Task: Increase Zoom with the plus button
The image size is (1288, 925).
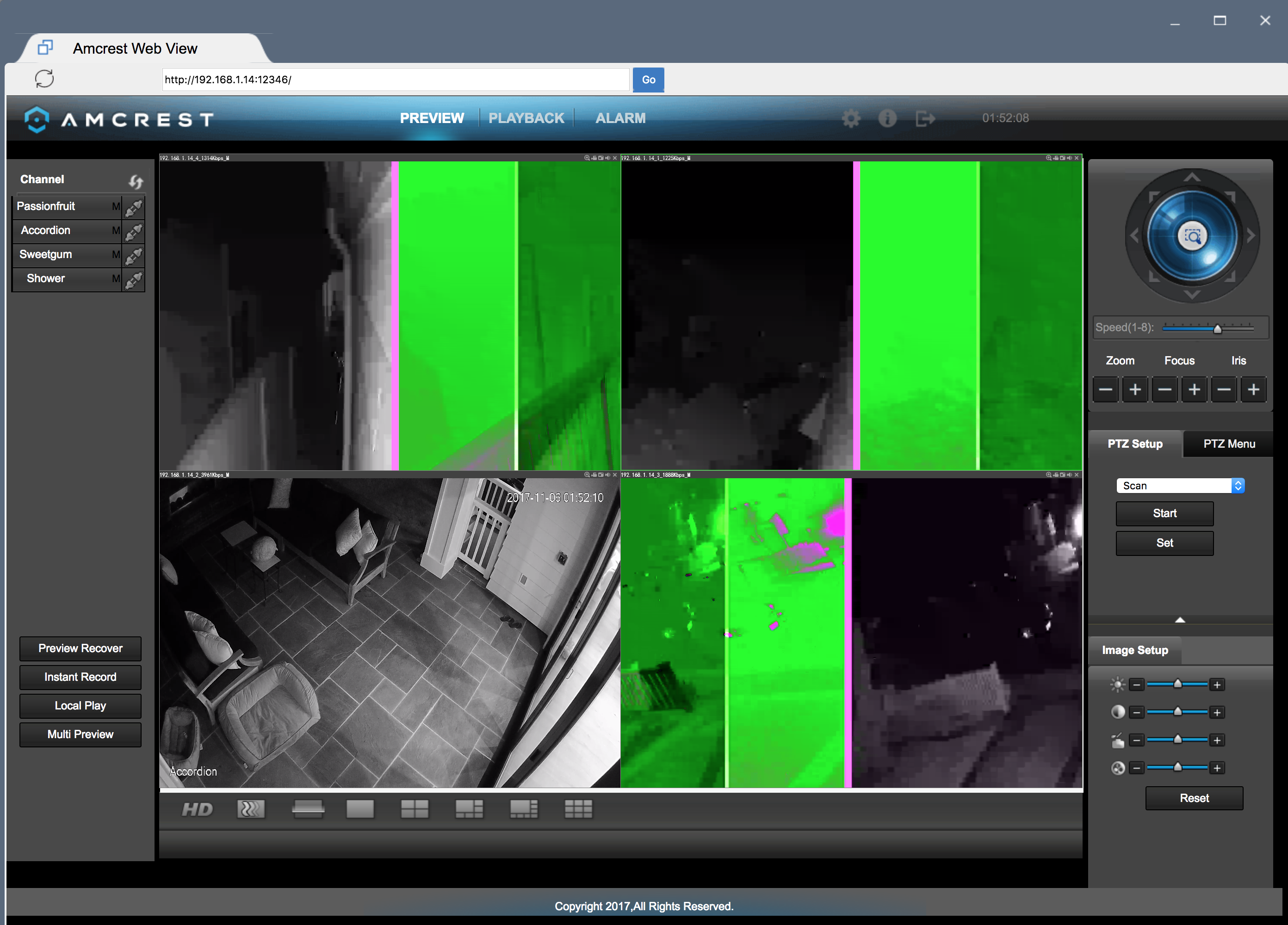Action: click(1135, 389)
